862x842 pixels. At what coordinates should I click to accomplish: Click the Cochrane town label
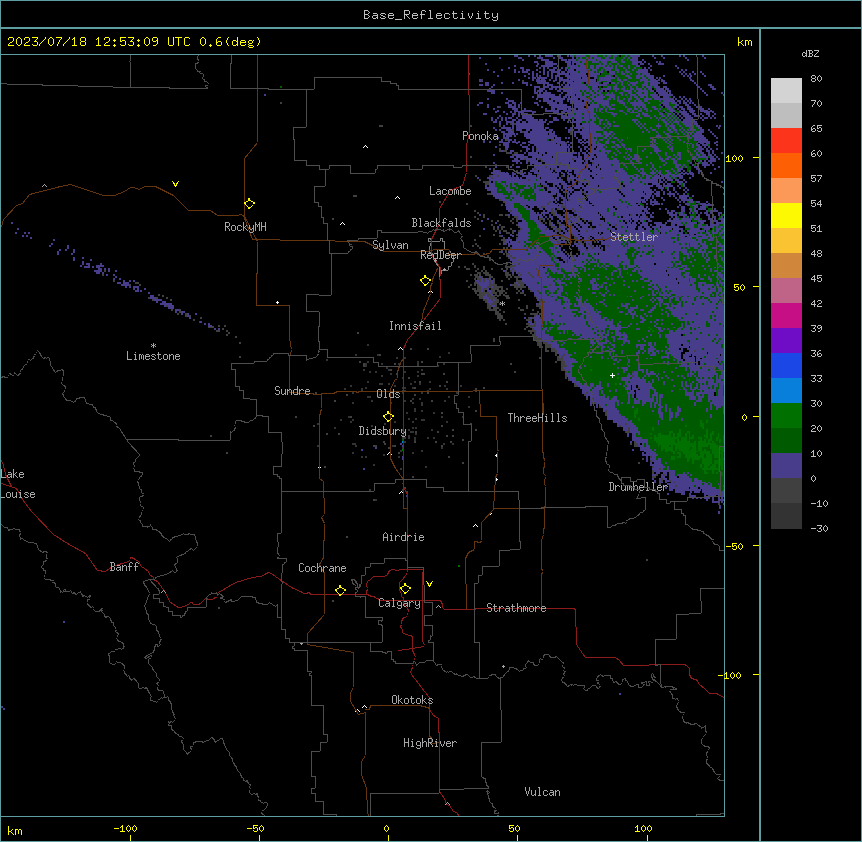(322, 568)
